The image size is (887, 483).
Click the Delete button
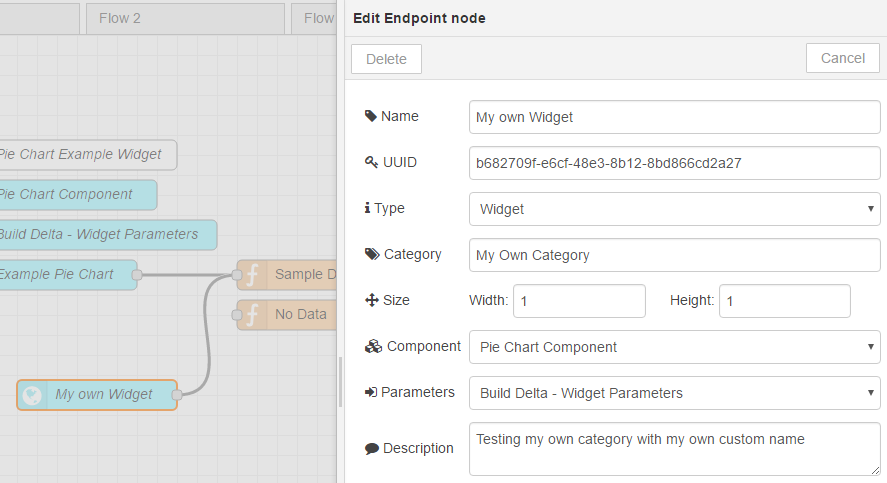click(386, 59)
